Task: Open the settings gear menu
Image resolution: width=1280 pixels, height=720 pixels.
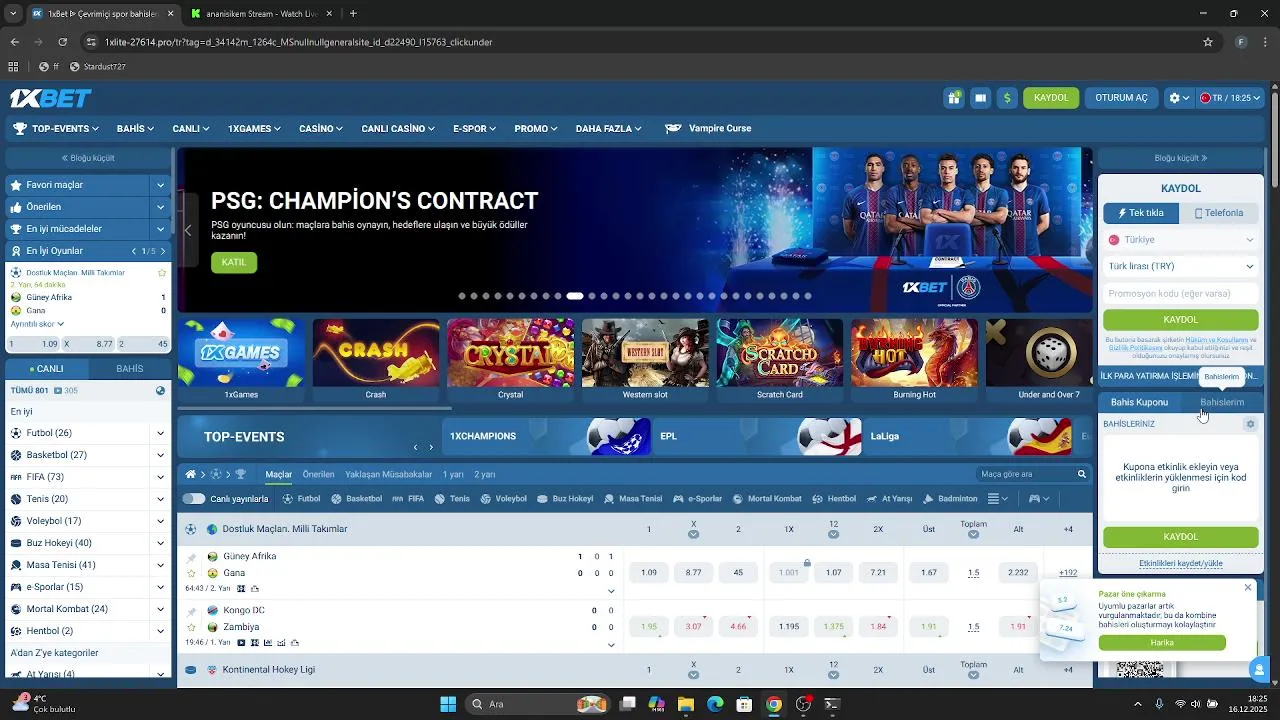Action: (1180, 98)
